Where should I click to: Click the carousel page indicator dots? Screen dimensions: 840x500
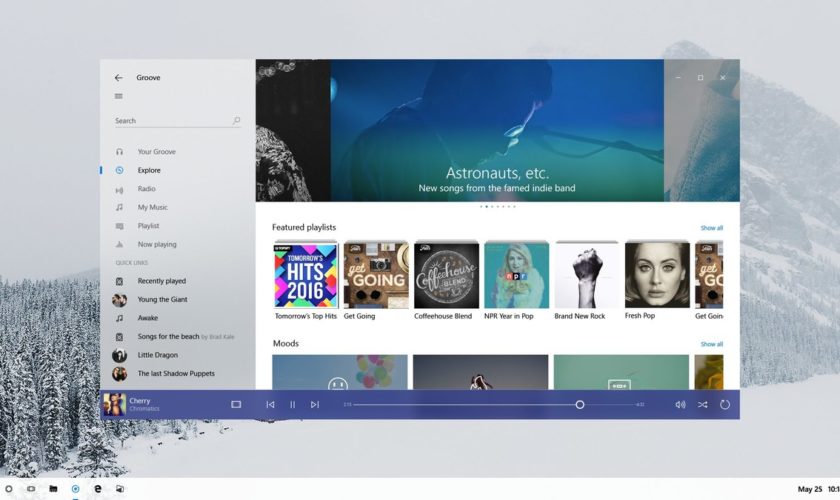tap(498, 206)
